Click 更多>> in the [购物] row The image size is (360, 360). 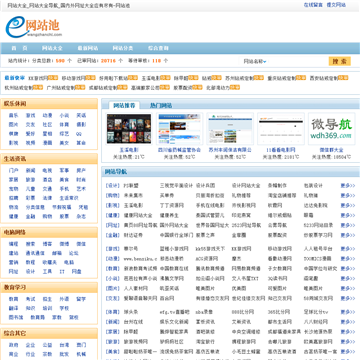coord(348,196)
